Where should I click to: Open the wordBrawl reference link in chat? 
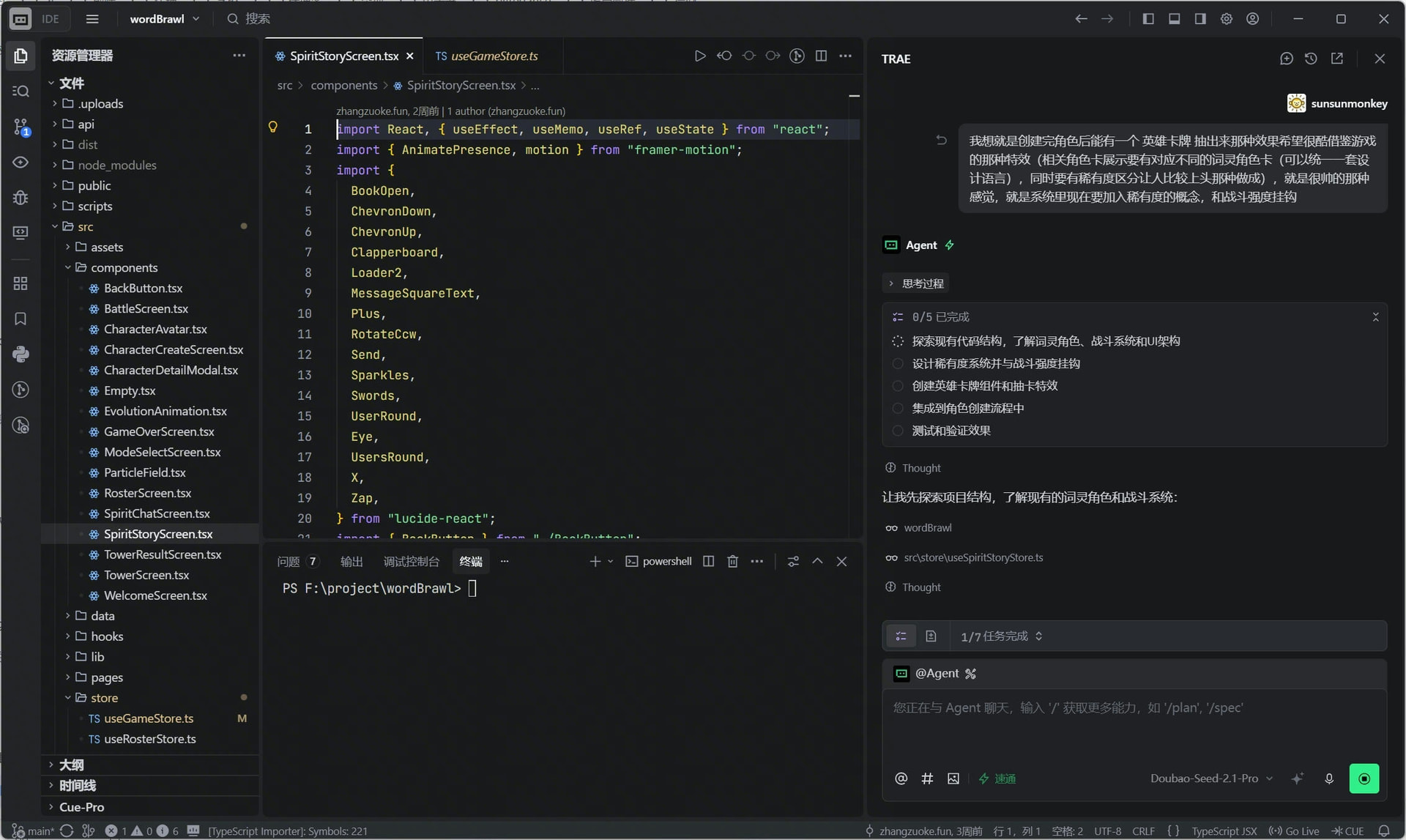927,527
